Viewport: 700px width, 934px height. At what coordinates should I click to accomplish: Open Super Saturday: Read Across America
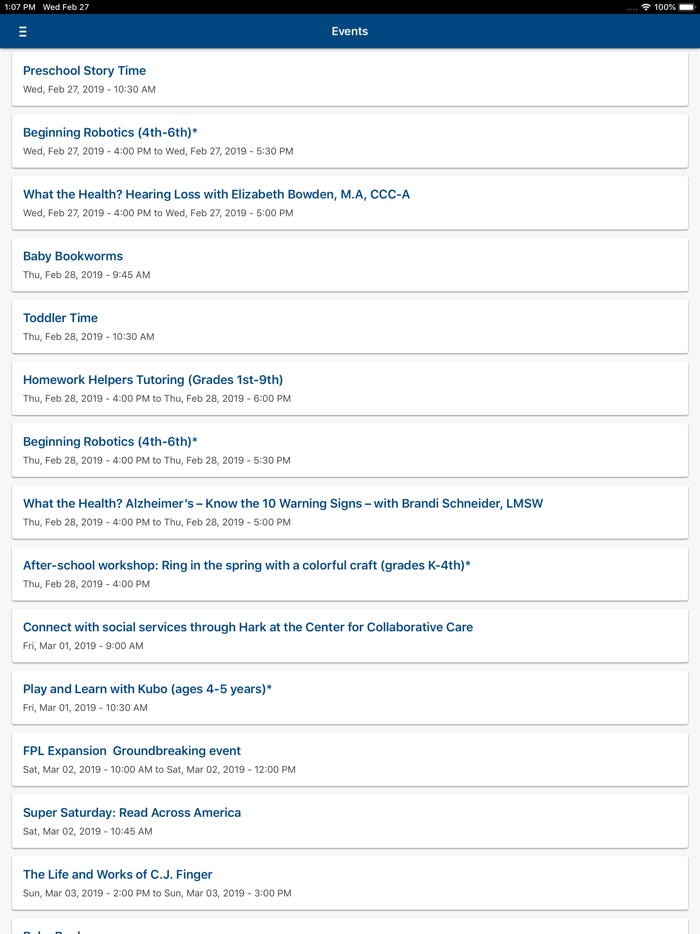pyautogui.click(x=350, y=821)
